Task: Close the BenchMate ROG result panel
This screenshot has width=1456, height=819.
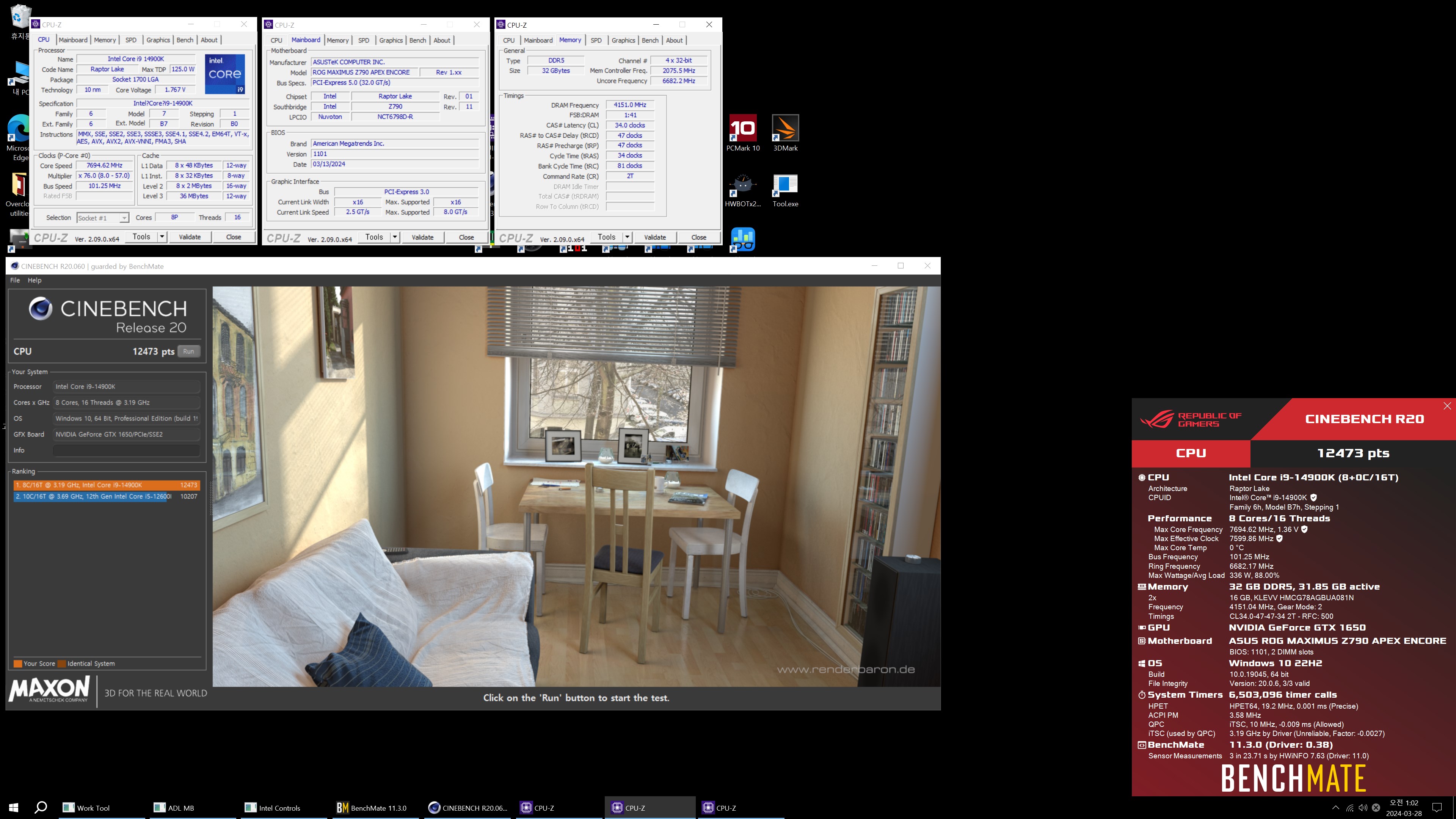Action: [x=1447, y=406]
